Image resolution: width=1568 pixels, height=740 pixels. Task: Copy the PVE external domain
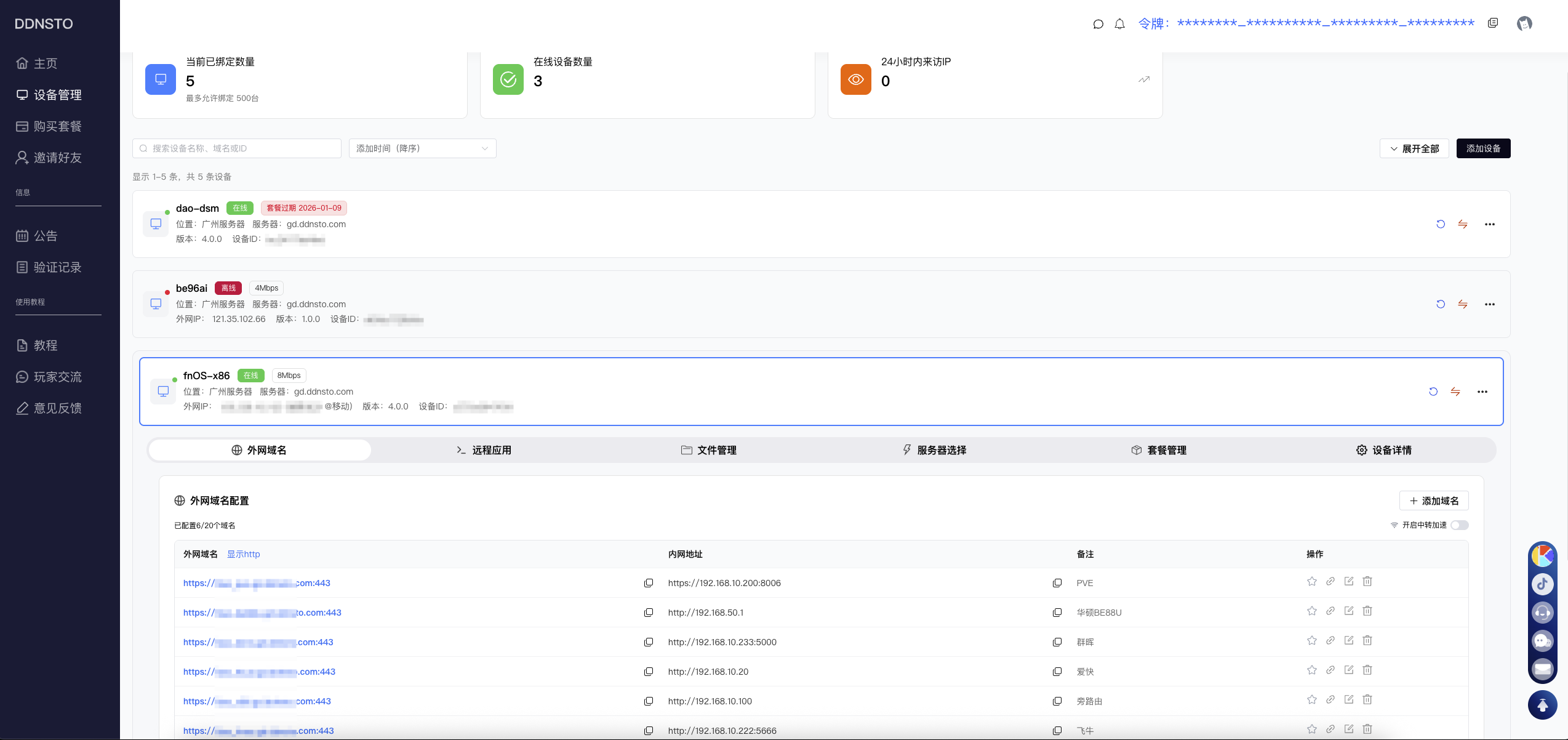[649, 583]
